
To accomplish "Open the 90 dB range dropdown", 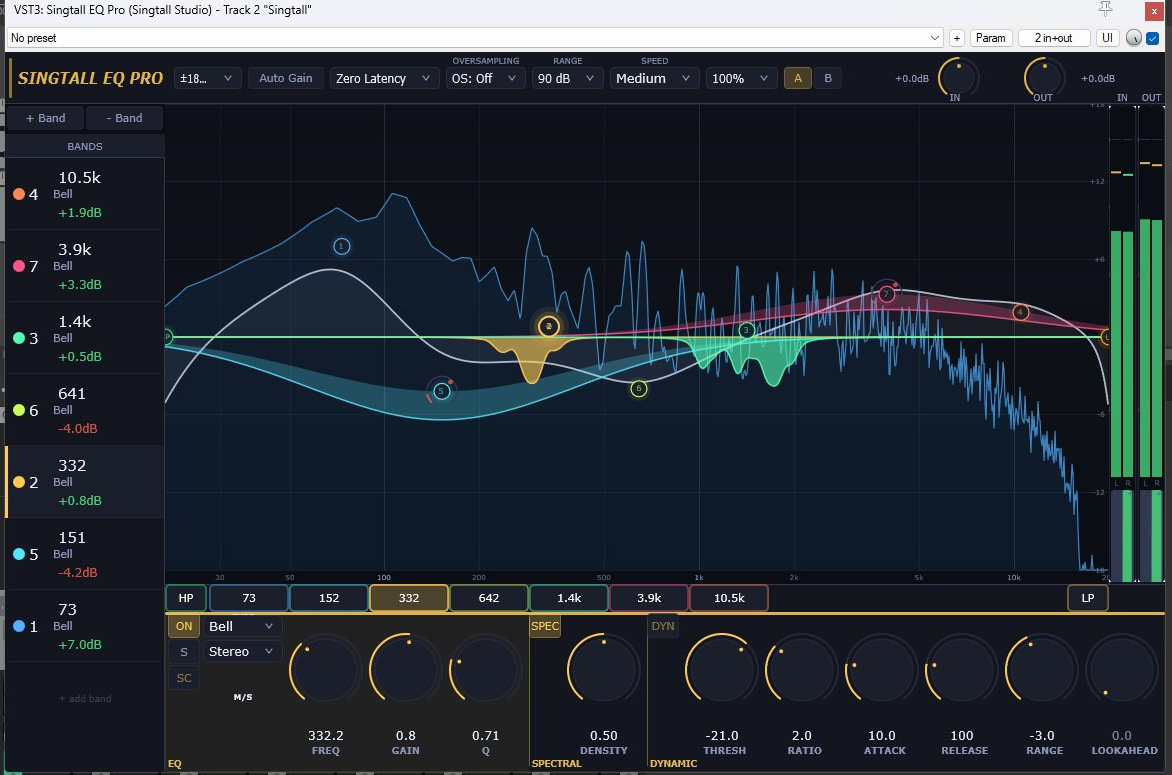I will 566,78.
